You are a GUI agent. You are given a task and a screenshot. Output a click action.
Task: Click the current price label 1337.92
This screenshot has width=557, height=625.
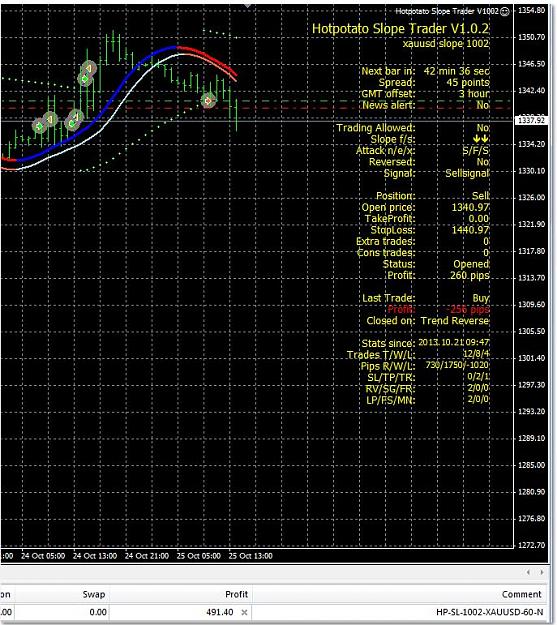[x=531, y=120]
